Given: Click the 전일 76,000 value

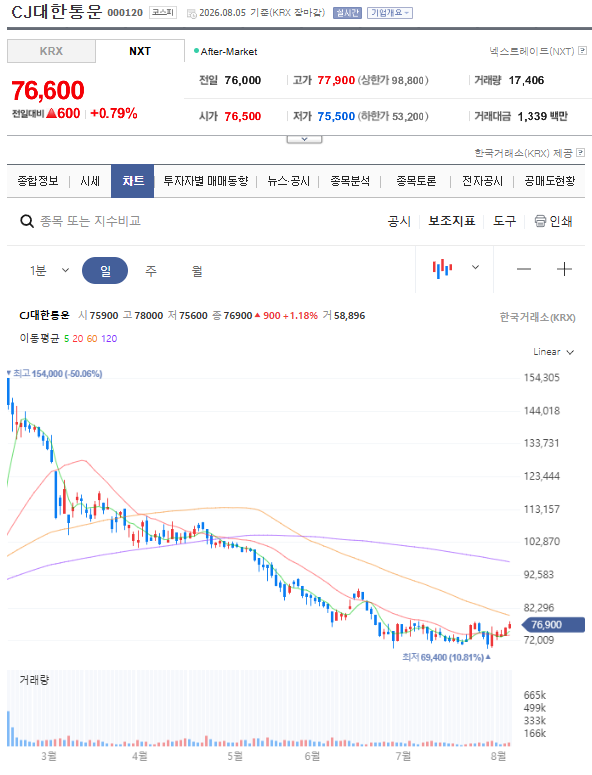Looking at the screenshot, I should coord(243,80).
